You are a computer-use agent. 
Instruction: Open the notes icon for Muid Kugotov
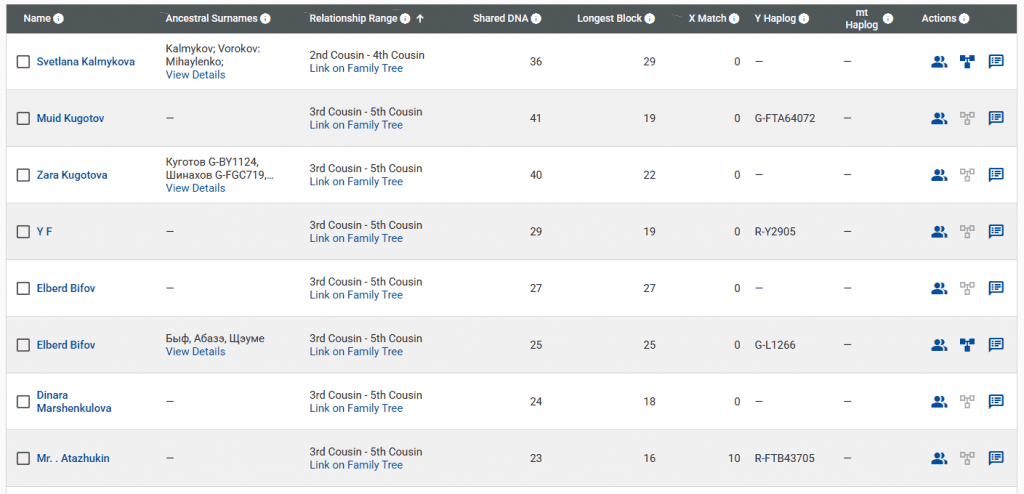(x=996, y=118)
